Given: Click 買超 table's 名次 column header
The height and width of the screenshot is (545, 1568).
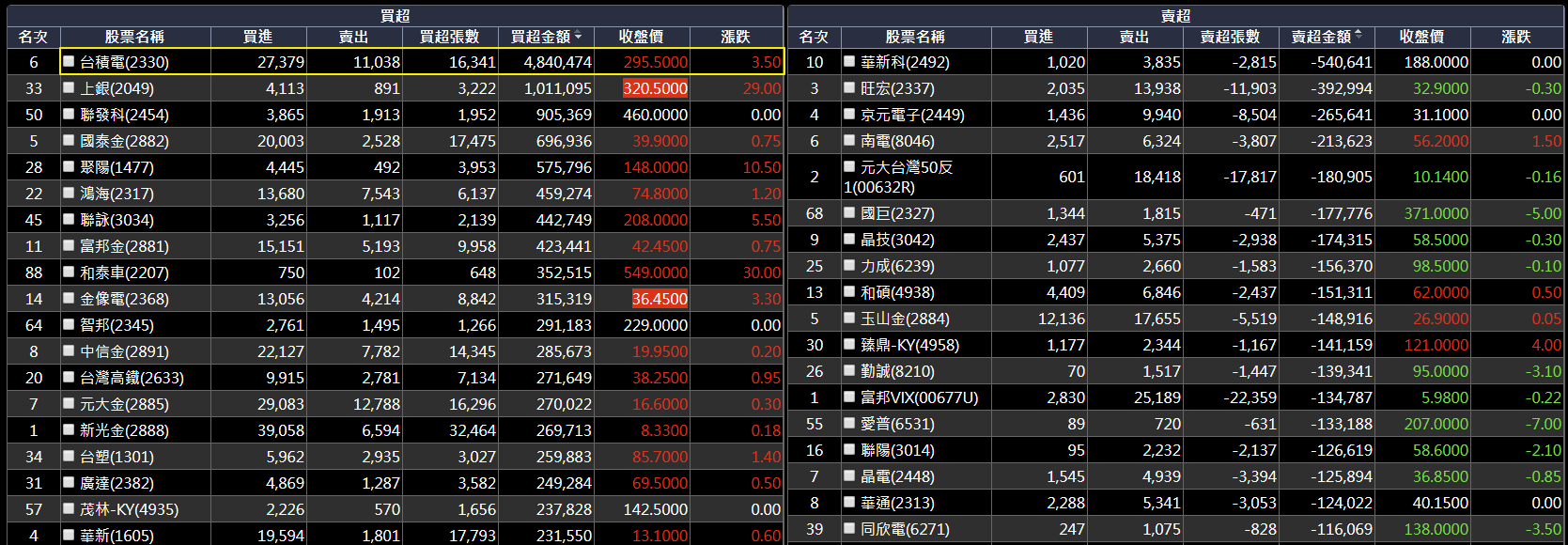Looking at the screenshot, I should coord(34,37).
